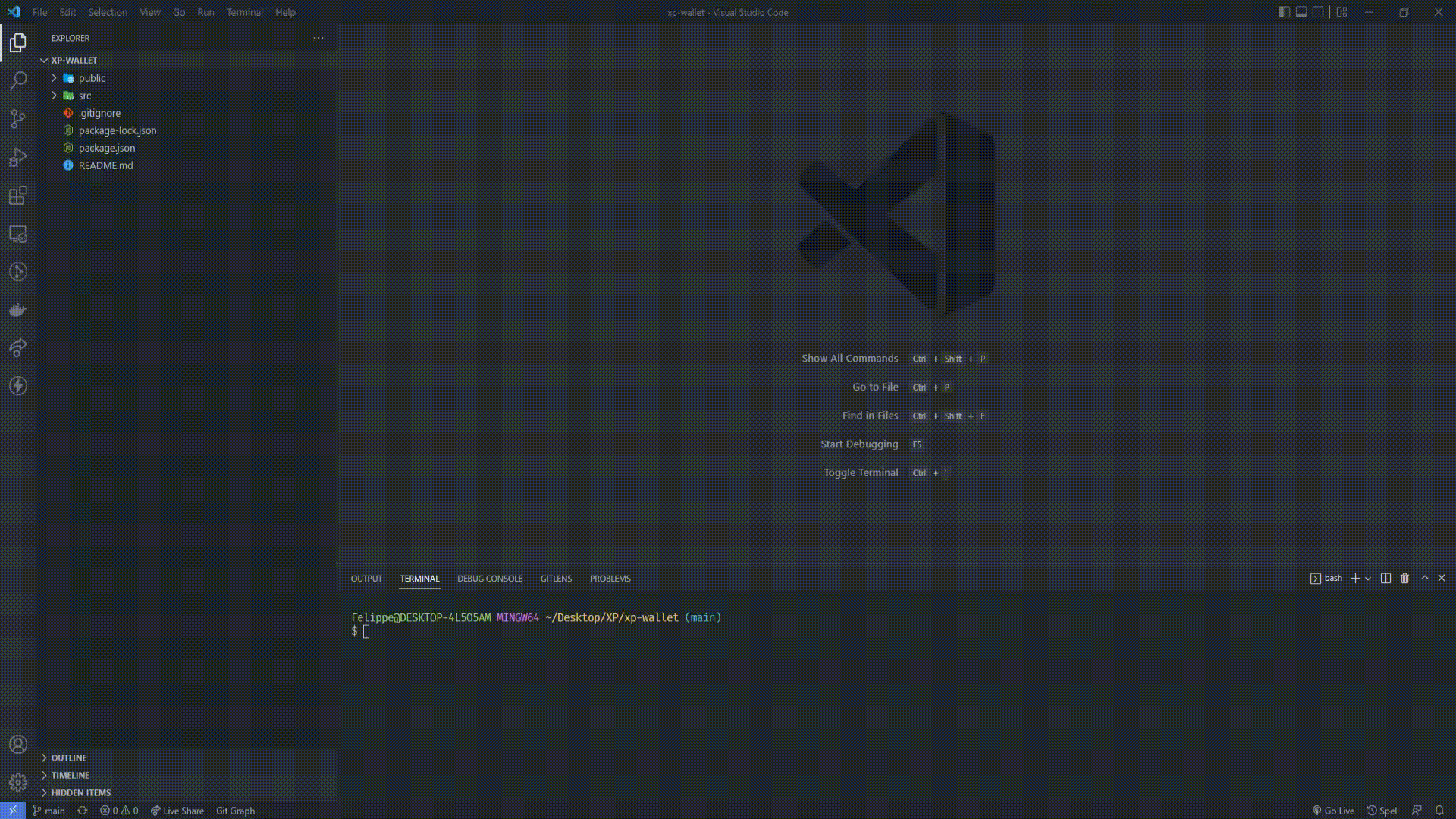Click the Run and Debug icon

(x=18, y=157)
